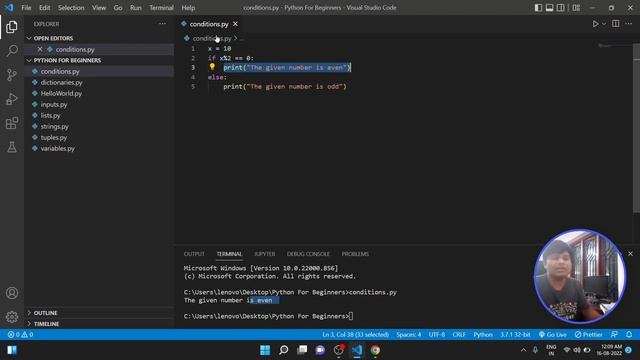Change end of line sequence CRLF
The image size is (640, 360).
pos(459,334)
